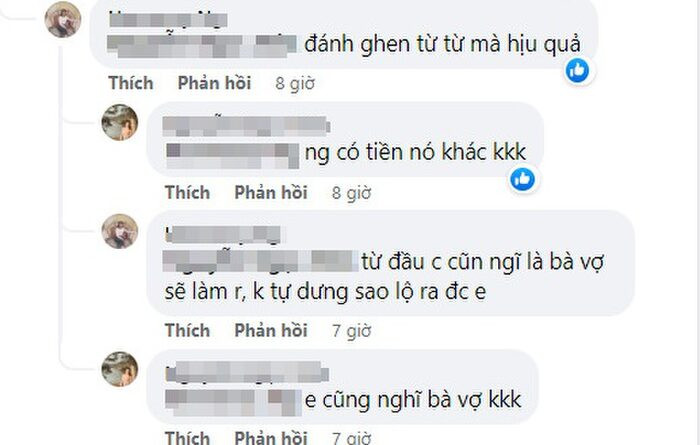Click the like reaction on 'đánh ghen' comment
Image resolution: width=700 pixels, height=445 pixels.
click(577, 71)
